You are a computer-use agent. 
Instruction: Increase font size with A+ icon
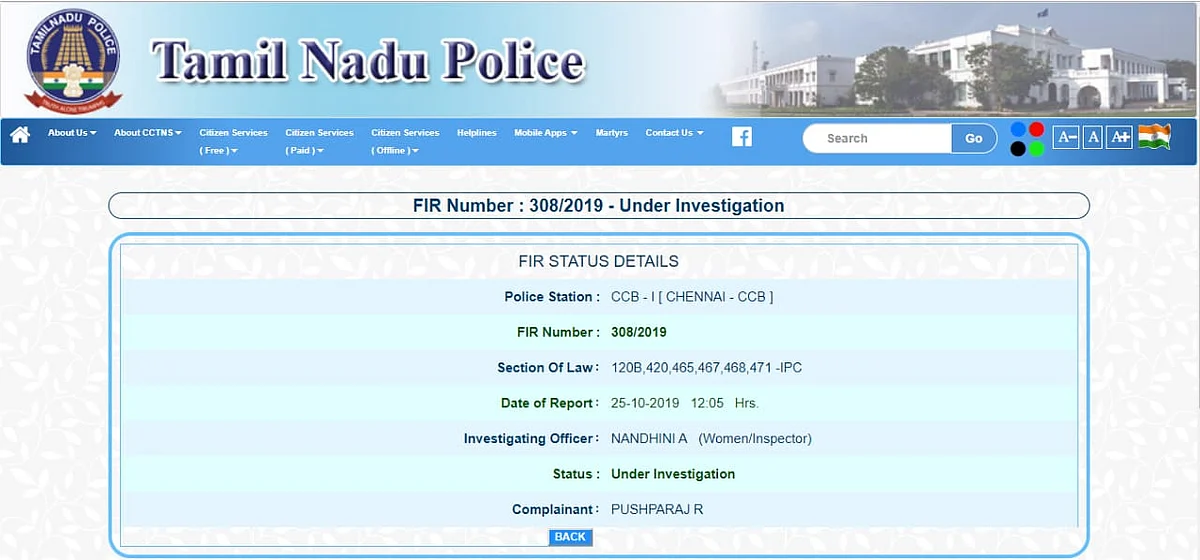[x=1120, y=138]
